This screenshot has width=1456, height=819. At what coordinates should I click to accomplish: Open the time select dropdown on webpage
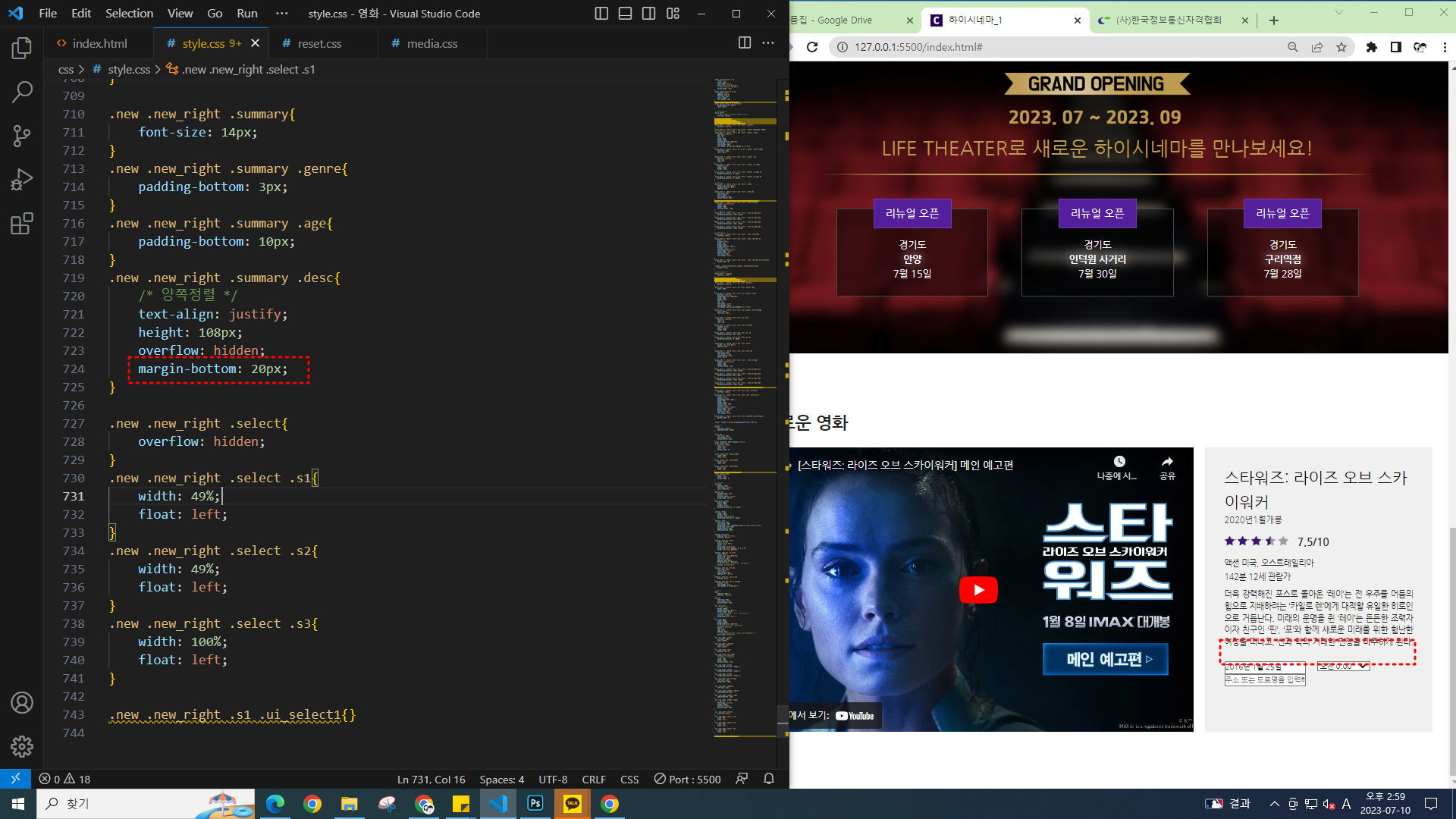1343,667
